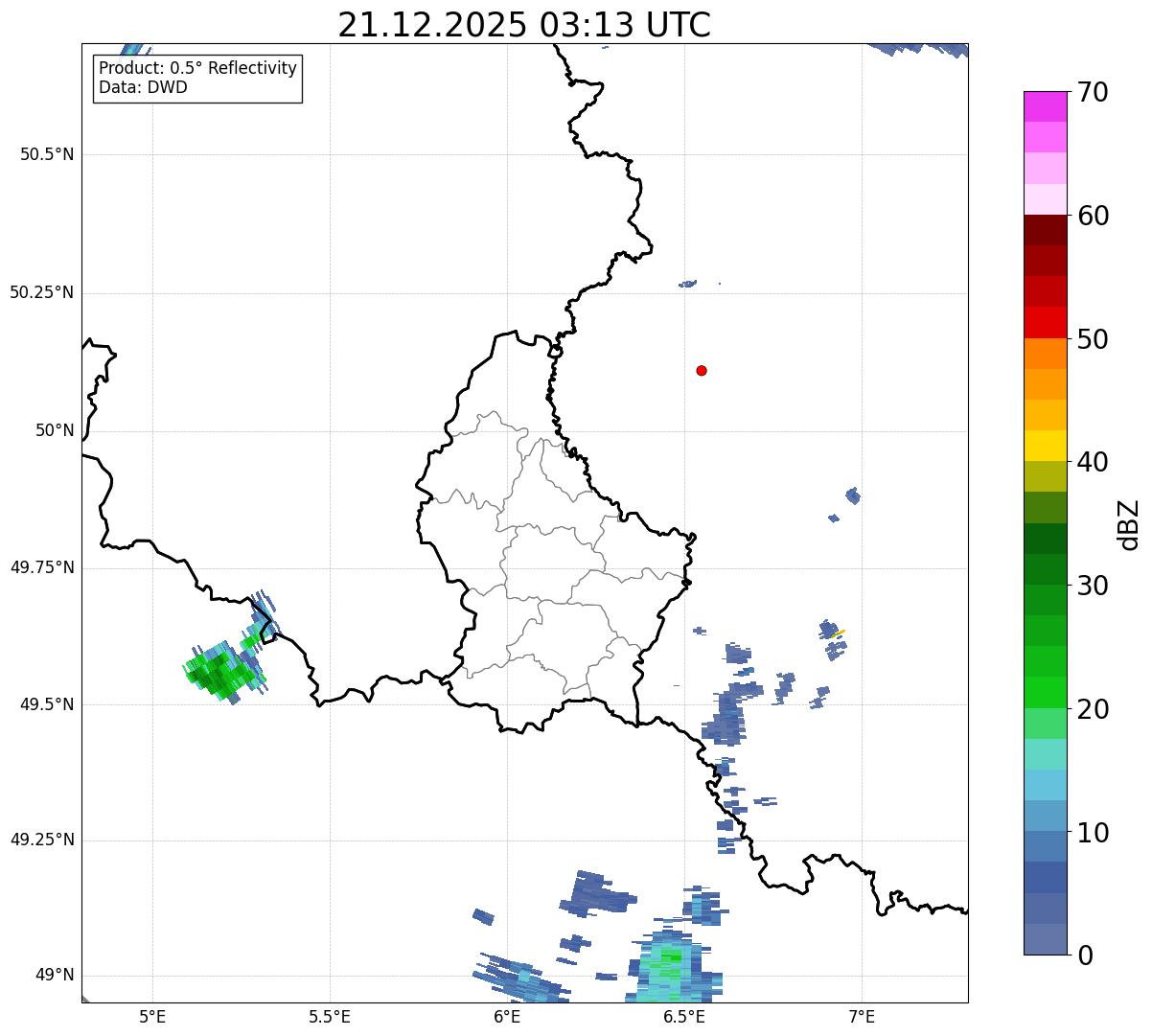Click the 5.5°E longitude label

(x=330, y=1016)
